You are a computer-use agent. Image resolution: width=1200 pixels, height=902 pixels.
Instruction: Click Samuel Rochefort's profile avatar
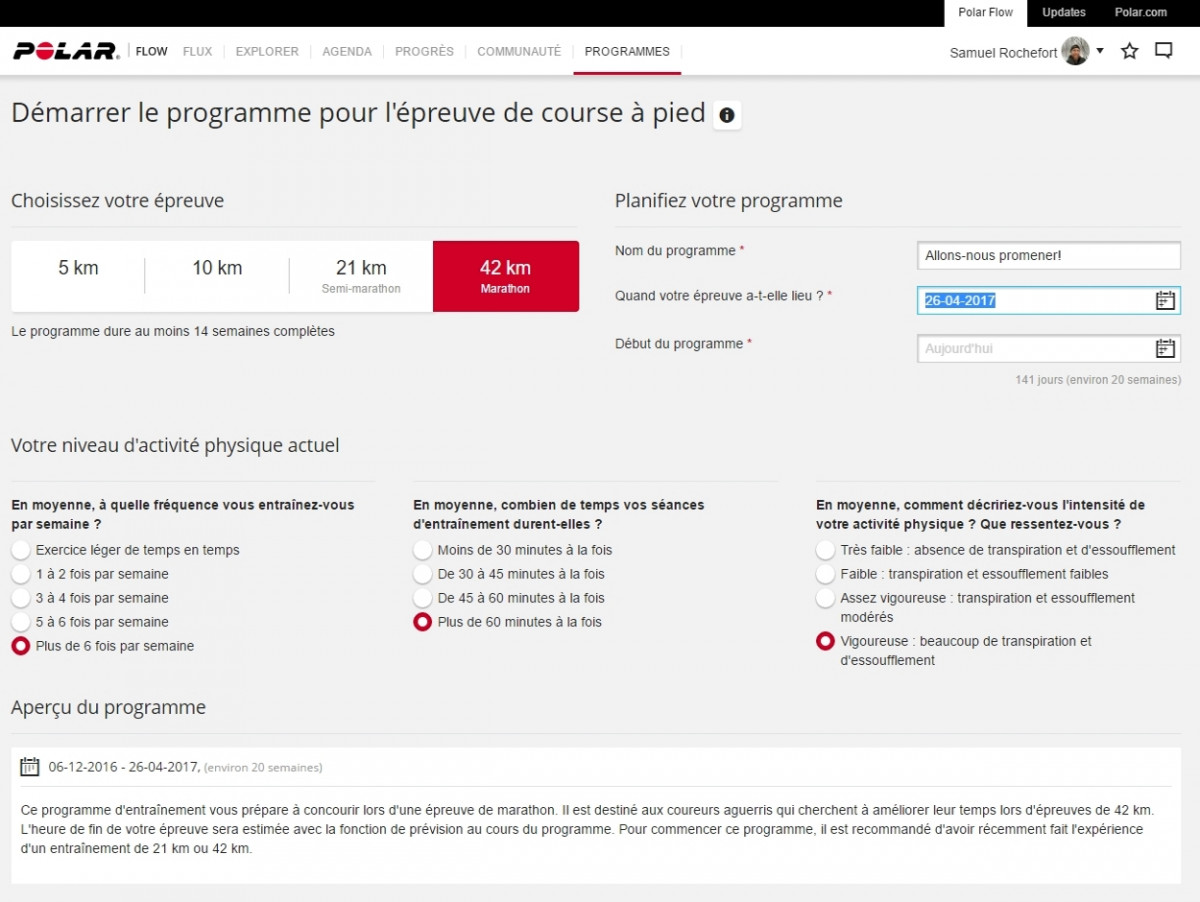[1076, 52]
